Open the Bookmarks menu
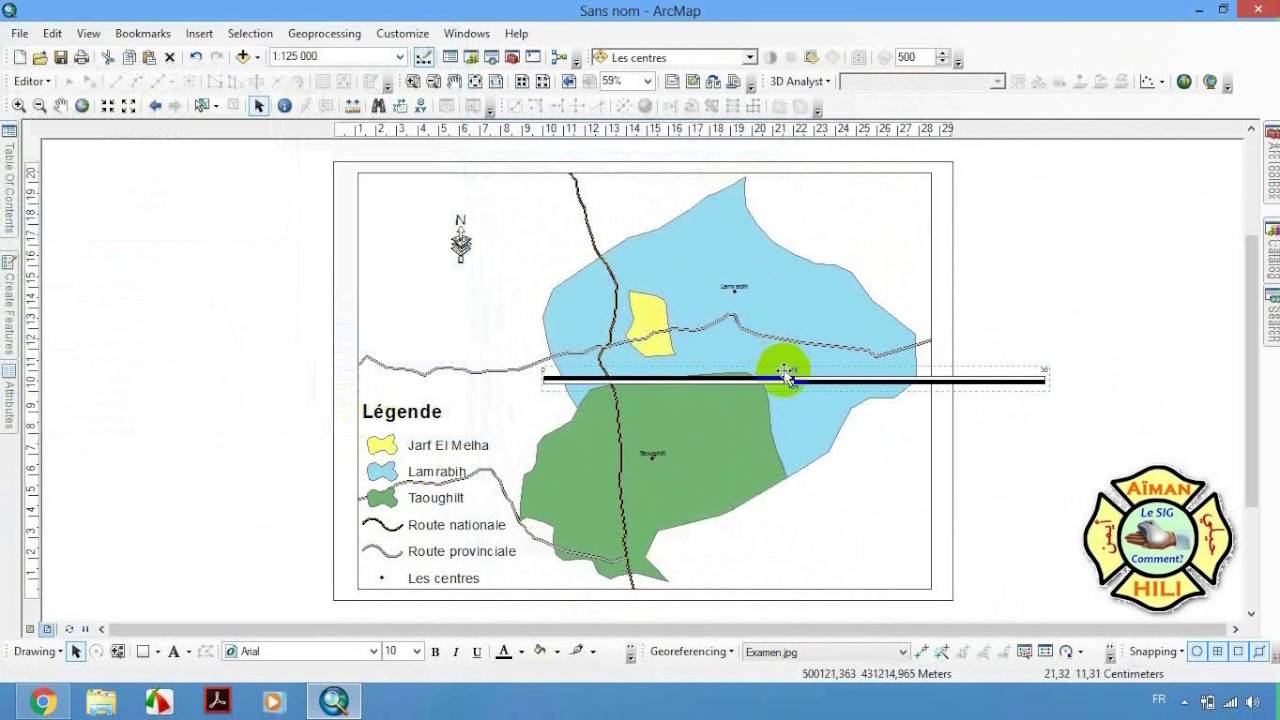The width and height of the screenshot is (1280, 720). (143, 34)
